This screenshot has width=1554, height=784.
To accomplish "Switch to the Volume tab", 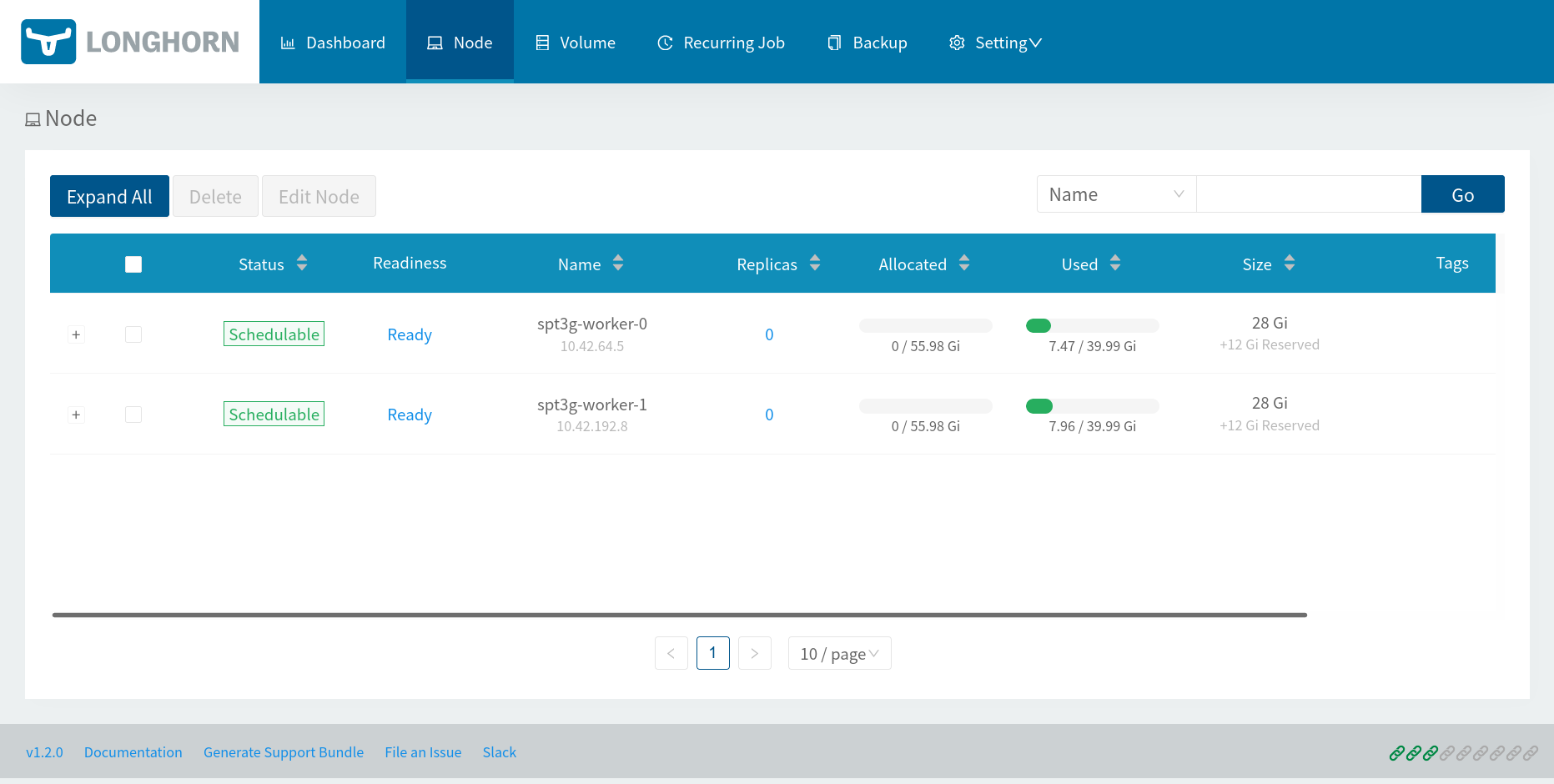I will click(576, 43).
